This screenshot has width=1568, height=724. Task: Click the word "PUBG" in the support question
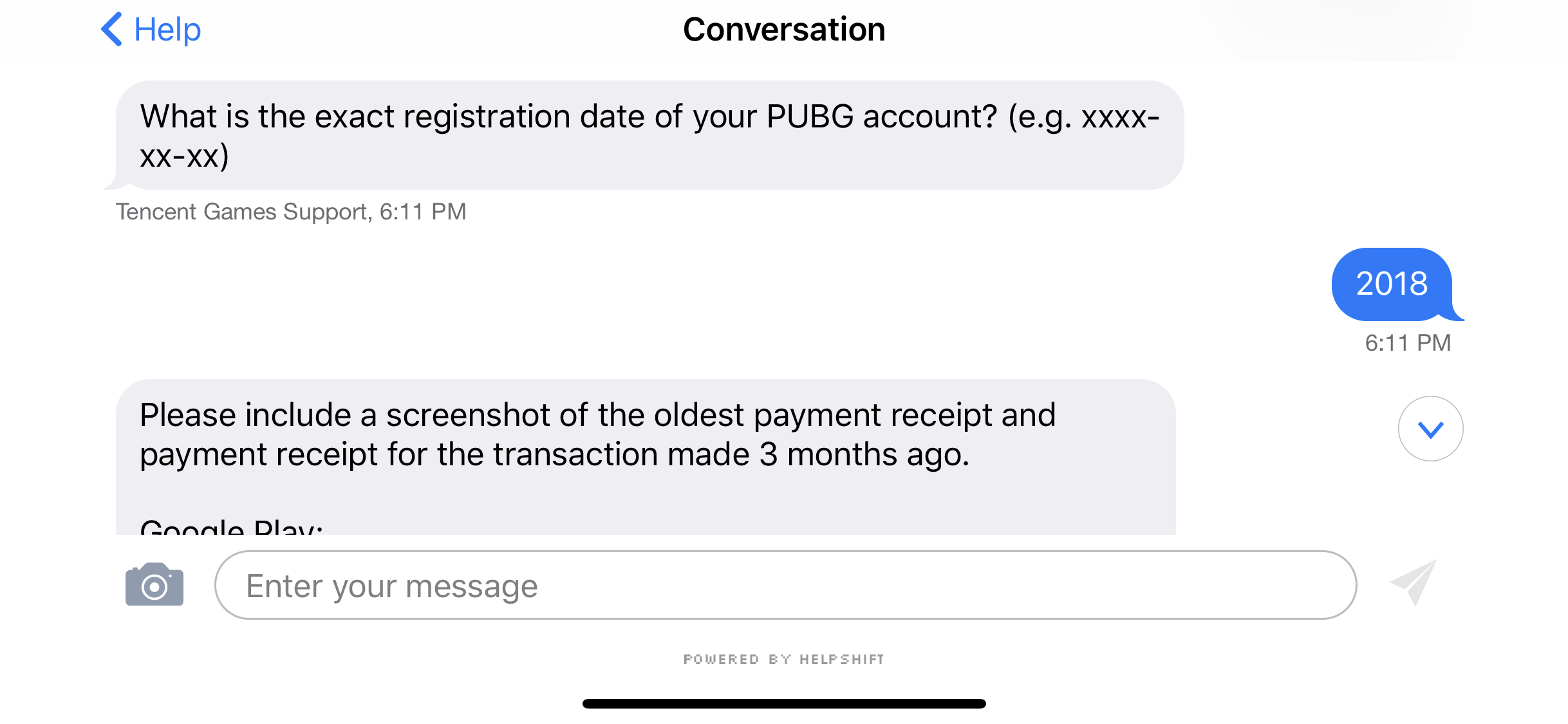click(810, 117)
